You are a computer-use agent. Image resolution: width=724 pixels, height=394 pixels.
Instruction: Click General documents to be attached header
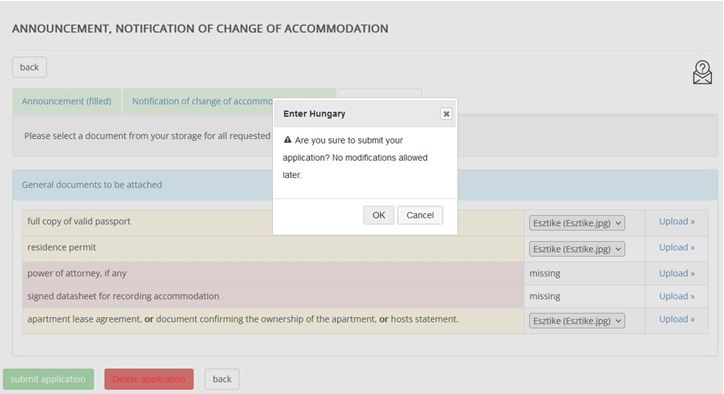(x=92, y=185)
